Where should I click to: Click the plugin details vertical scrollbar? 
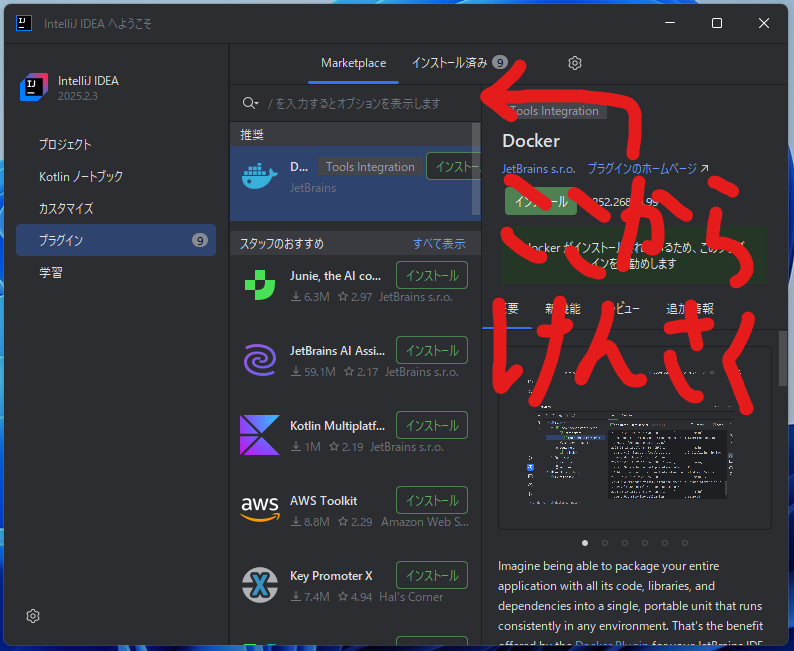click(x=783, y=359)
